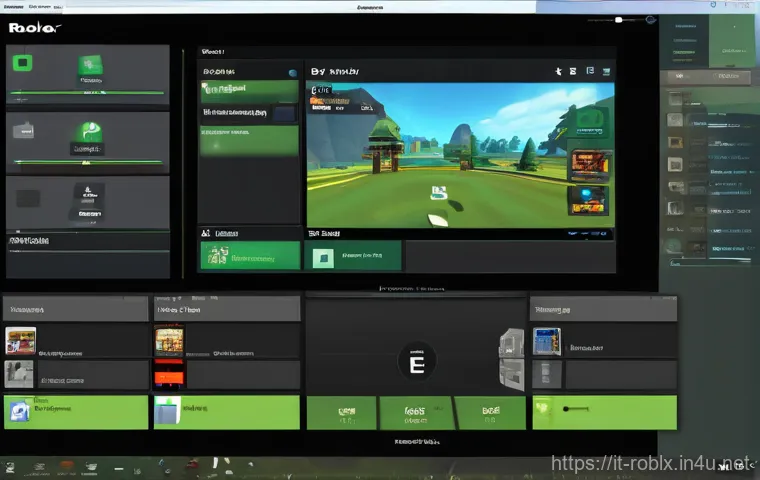Click the lower gray cube icon beside E badge
The height and width of the screenshot is (480, 760).
click(x=511, y=374)
